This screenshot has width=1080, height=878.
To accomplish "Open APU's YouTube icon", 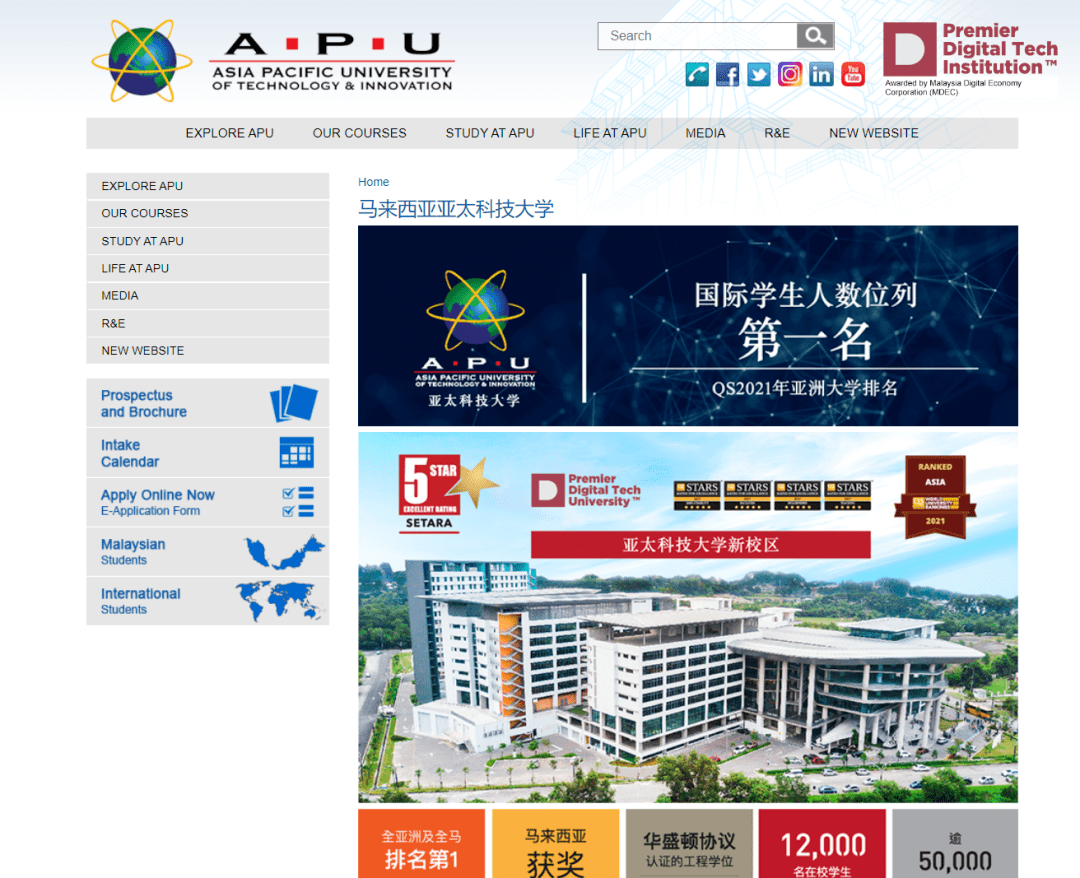I will (853, 74).
